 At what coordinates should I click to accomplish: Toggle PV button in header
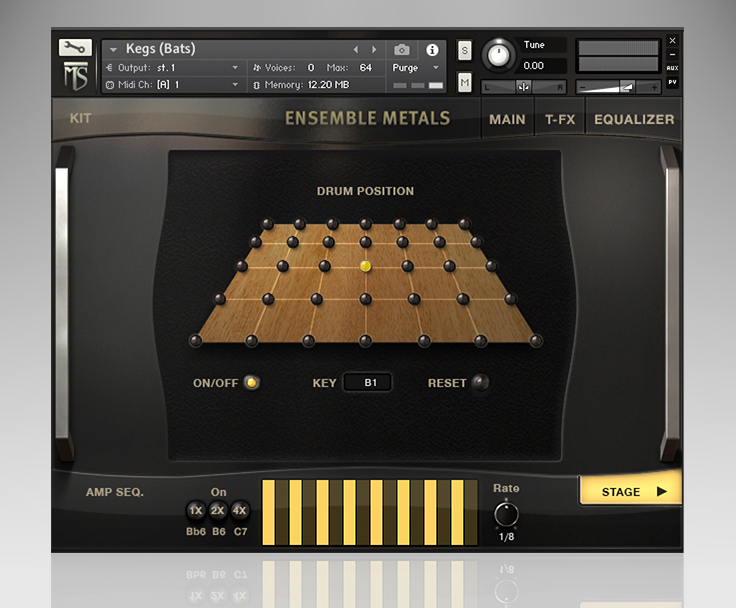pyautogui.click(x=672, y=82)
